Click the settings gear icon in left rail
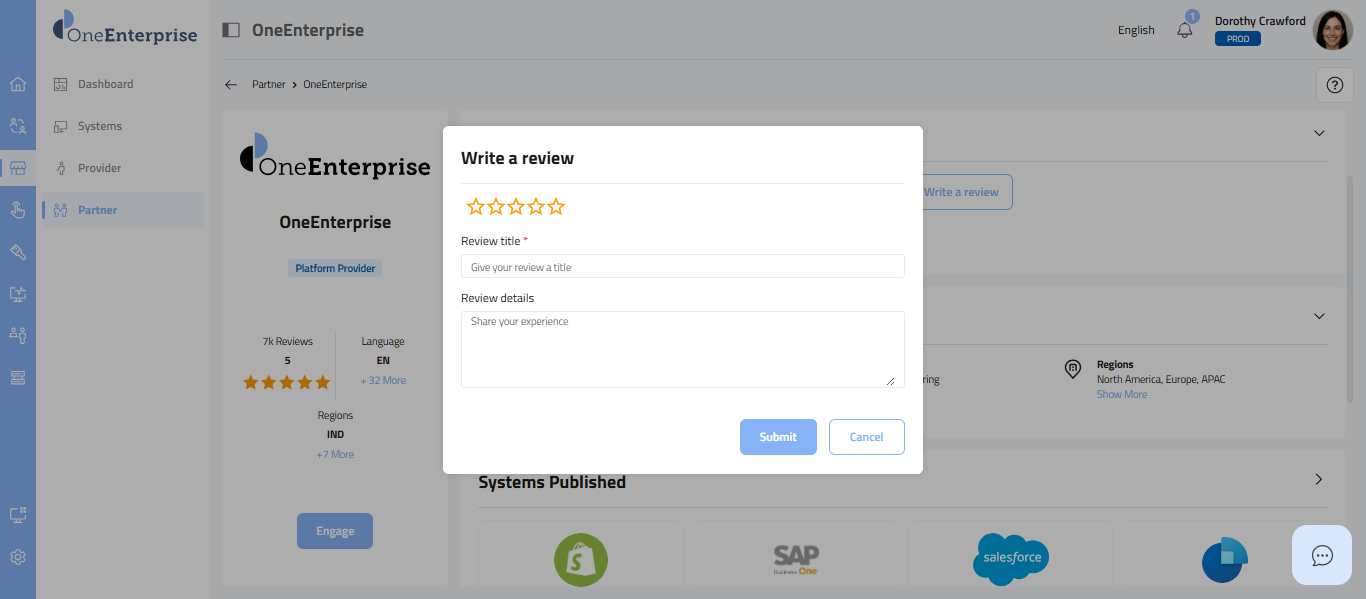Screen dimensions: 1366x599 (x=17, y=557)
